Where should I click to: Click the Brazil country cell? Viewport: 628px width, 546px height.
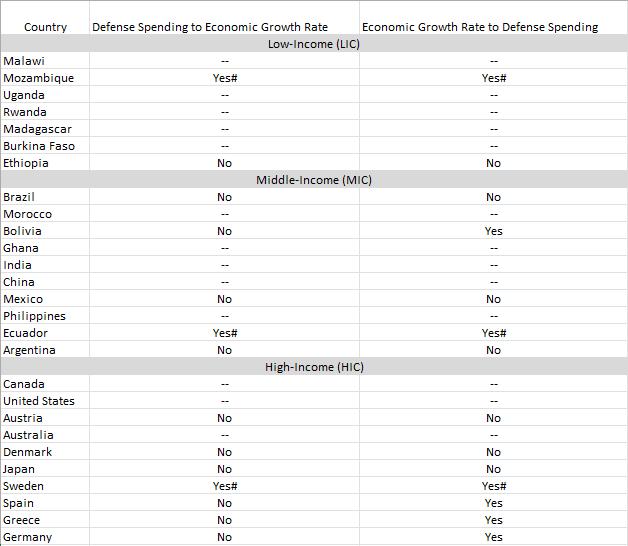tap(19, 197)
